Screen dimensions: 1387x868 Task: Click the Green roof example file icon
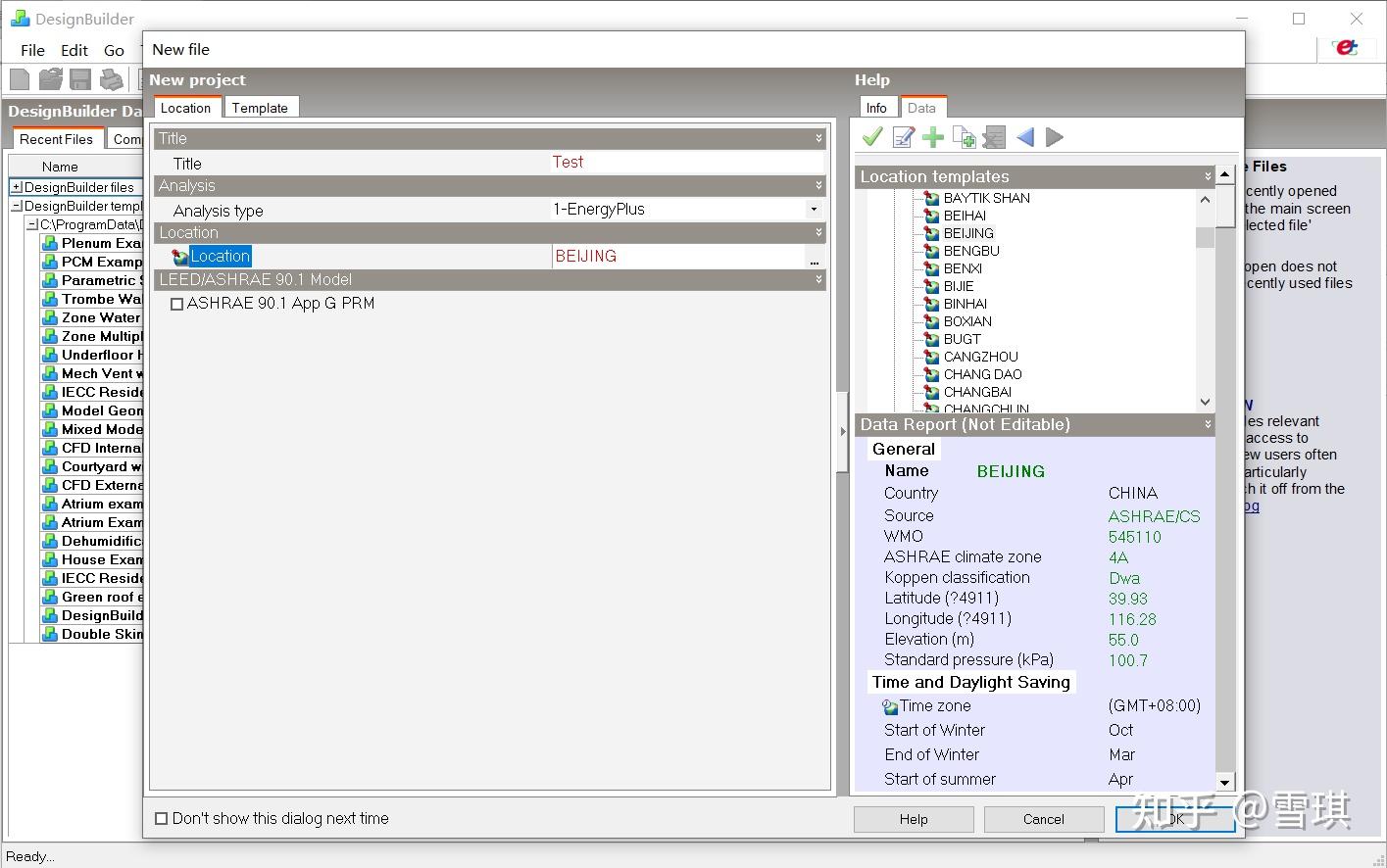pyautogui.click(x=50, y=597)
